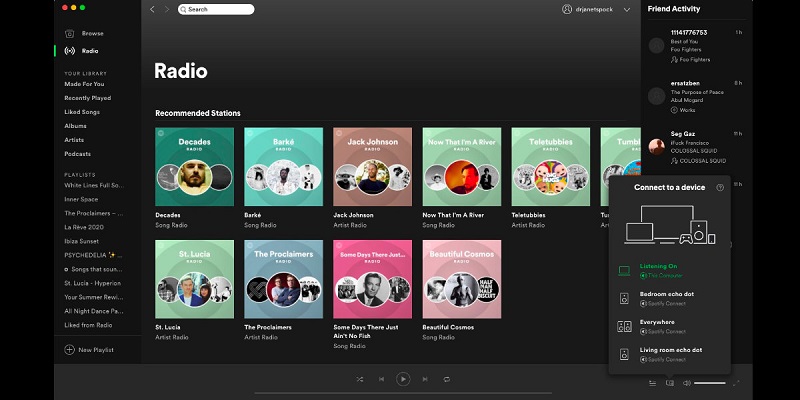Screen dimensions: 800x400
Task: Toggle repeat mode
Action: coord(446,379)
